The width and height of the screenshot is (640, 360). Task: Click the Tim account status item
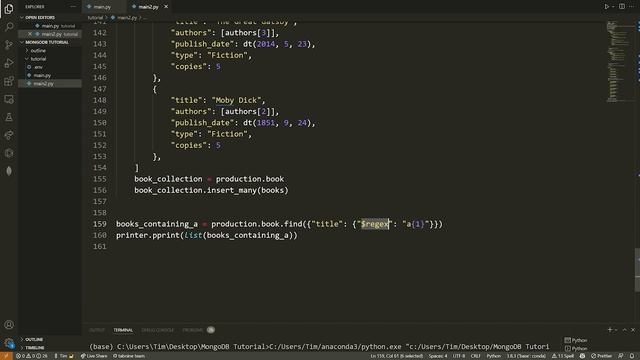pyautogui.click(x=64, y=356)
